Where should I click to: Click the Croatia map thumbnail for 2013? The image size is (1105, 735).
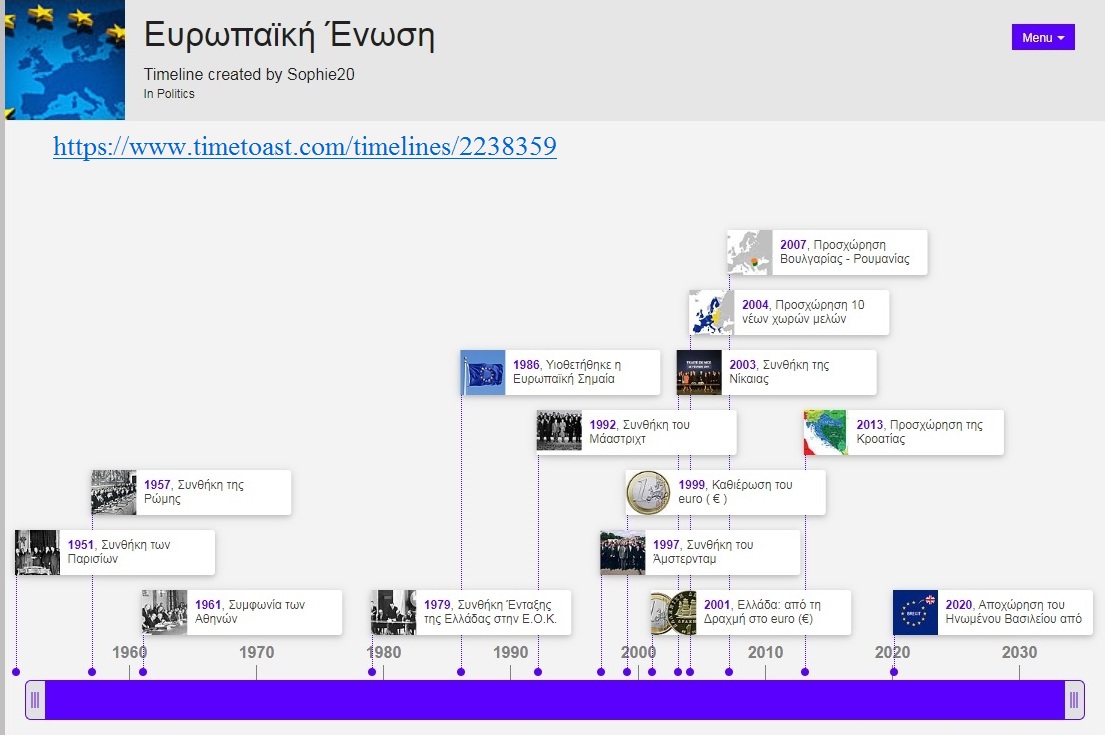826,432
